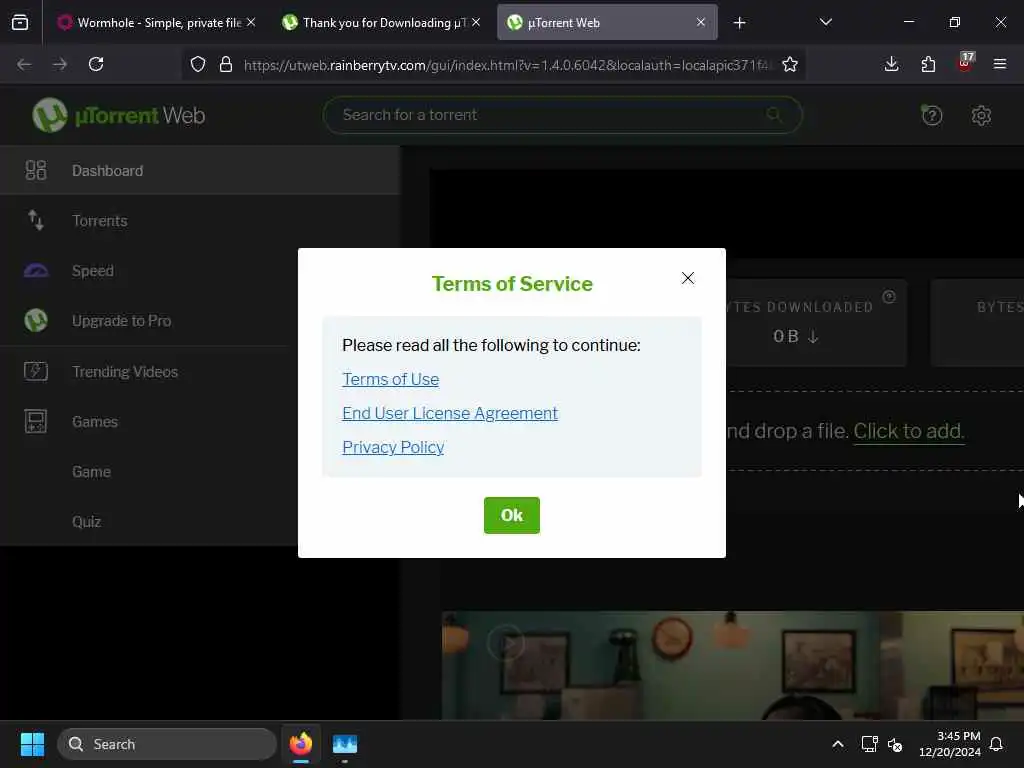
Task: Click the site security padlock icon
Action: coord(226,64)
